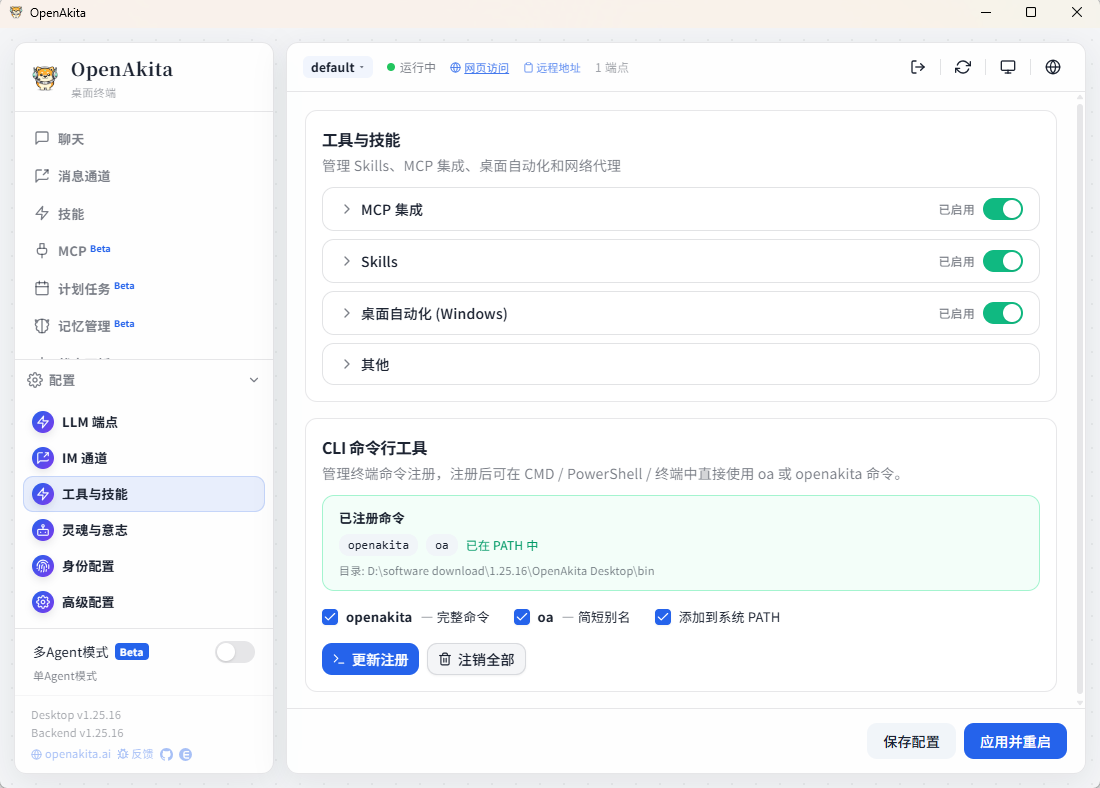This screenshot has width=1100, height=788.
Task: Toggle the Skills enabled switch
Action: [1002, 261]
